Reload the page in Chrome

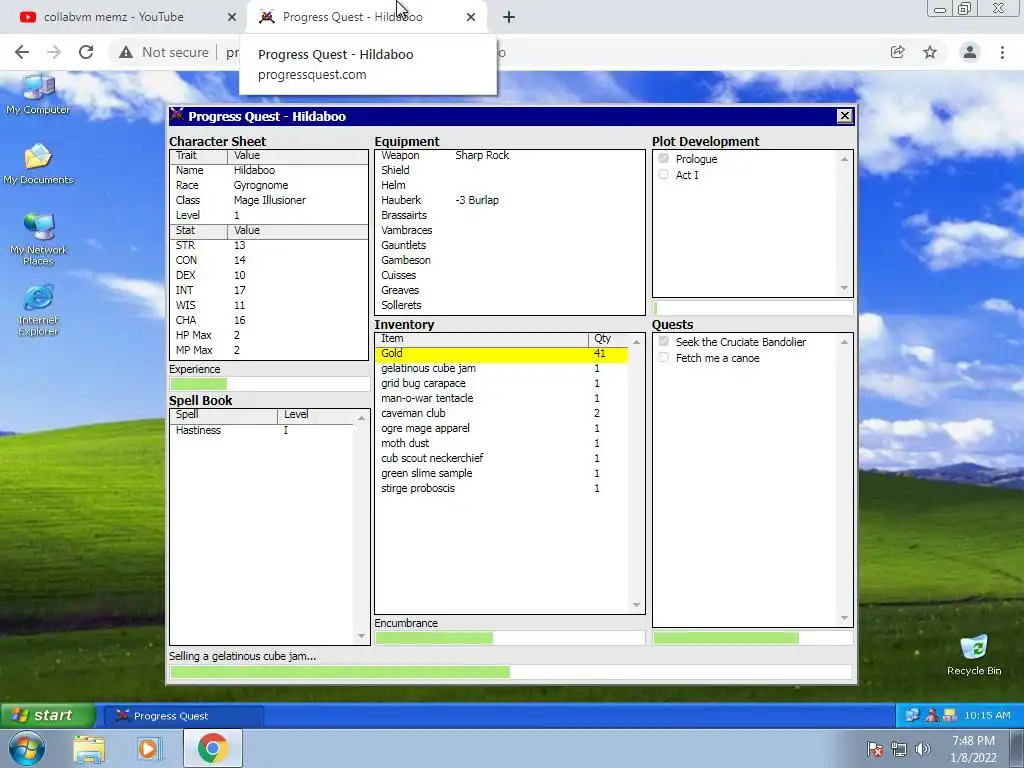[x=86, y=52]
